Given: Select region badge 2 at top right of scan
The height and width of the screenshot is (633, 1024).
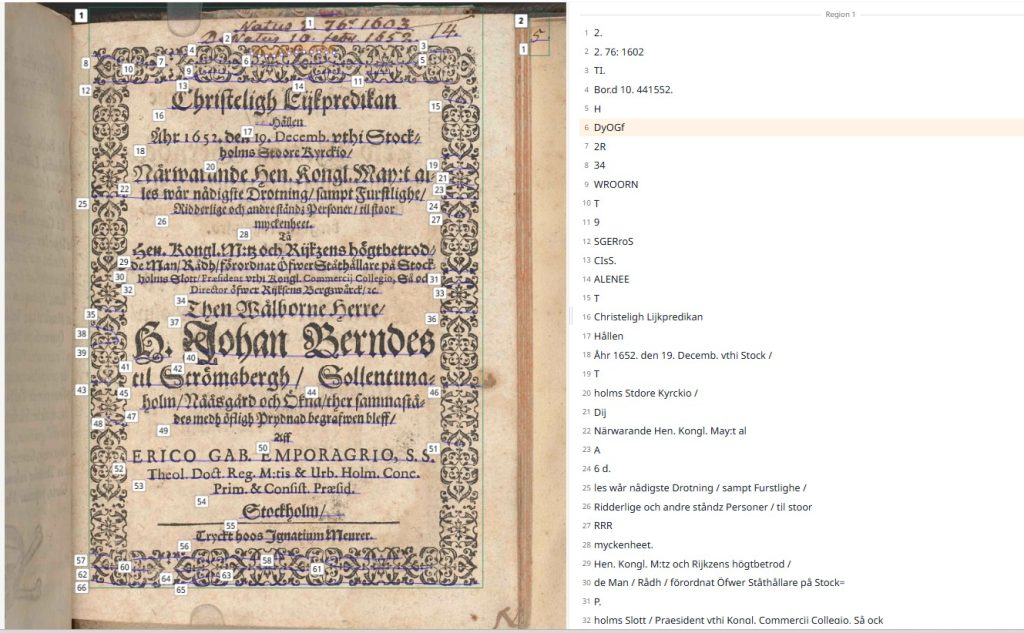Looking at the screenshot, I should tap(521, 19).
